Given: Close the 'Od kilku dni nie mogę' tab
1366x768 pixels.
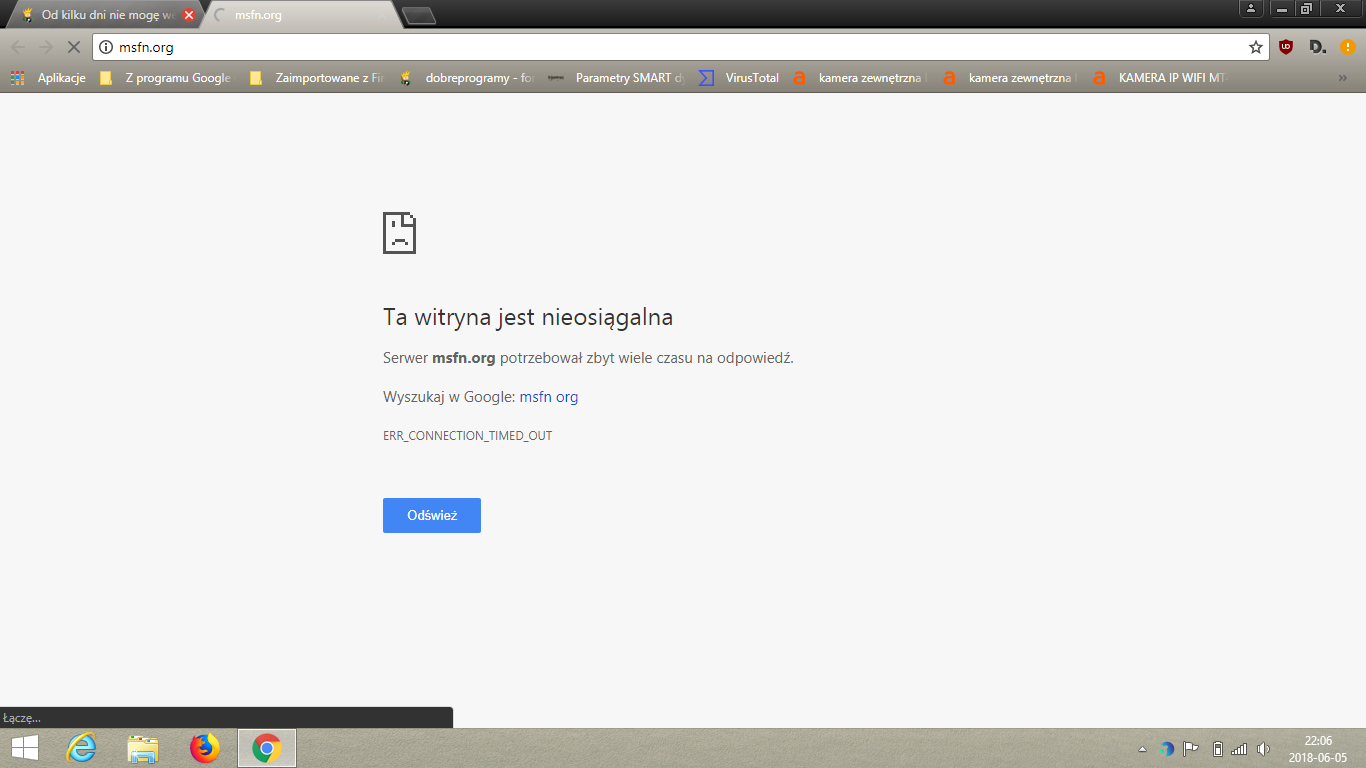Looking at the screenshot, I should 189,15.
